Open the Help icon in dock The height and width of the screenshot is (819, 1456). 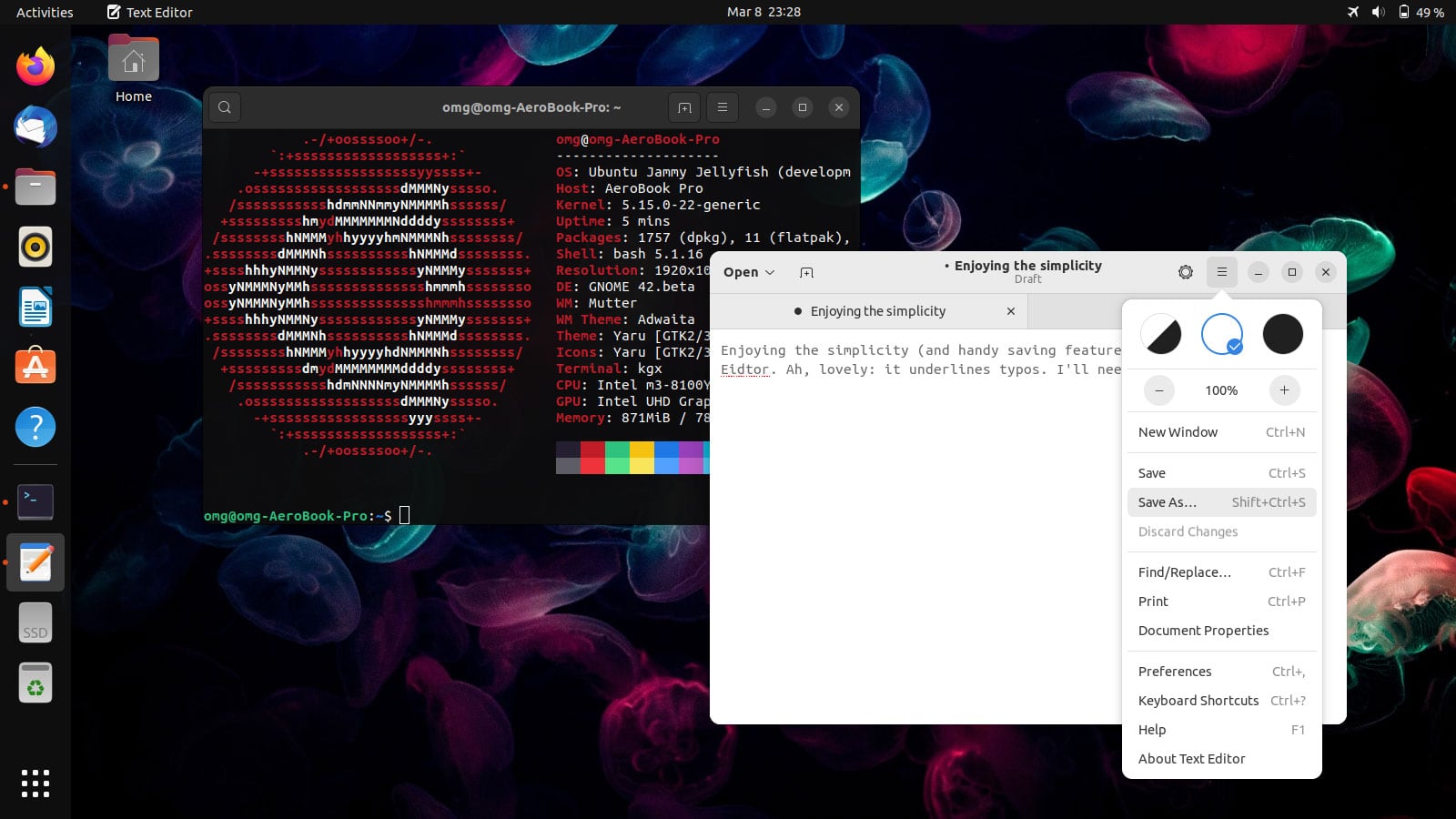click(x=35, y=427)
